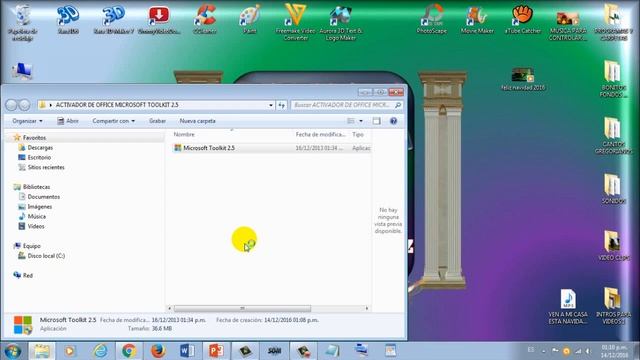Select the CANTOS GREGORIANOS folder
The image size is (640, 360).
coord(613,136)
